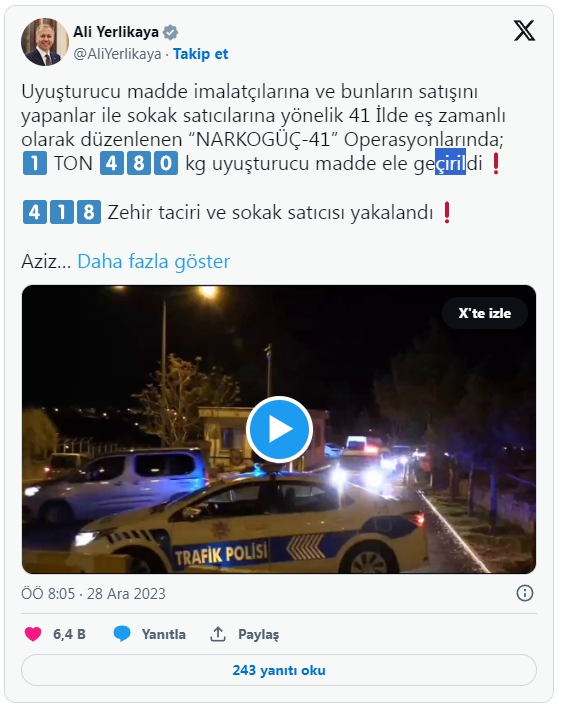Open the @AliYerlikaya handle
The image size is (562, 708).
tap(117, 54)
